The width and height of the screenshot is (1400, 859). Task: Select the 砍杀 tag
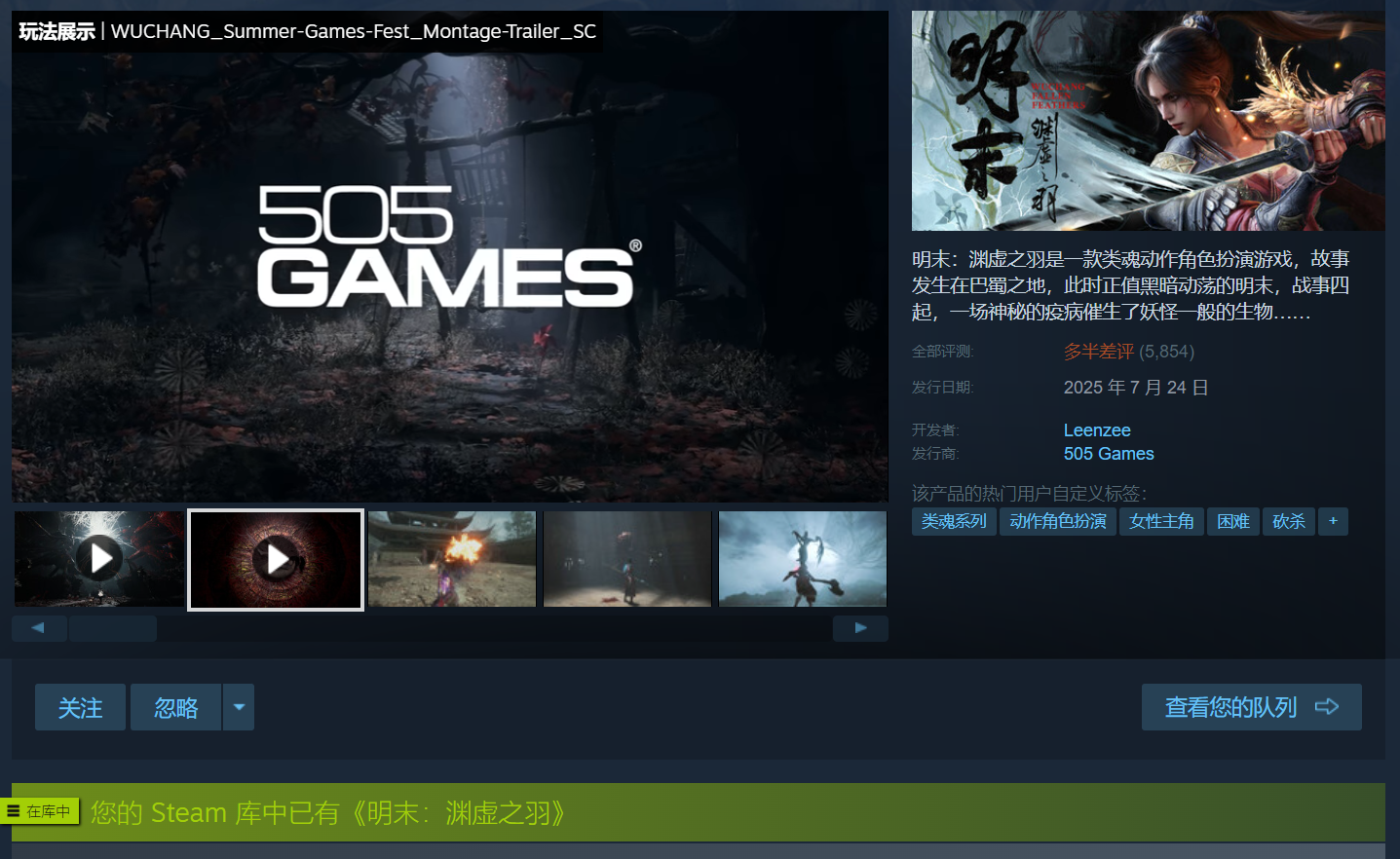1289,521
